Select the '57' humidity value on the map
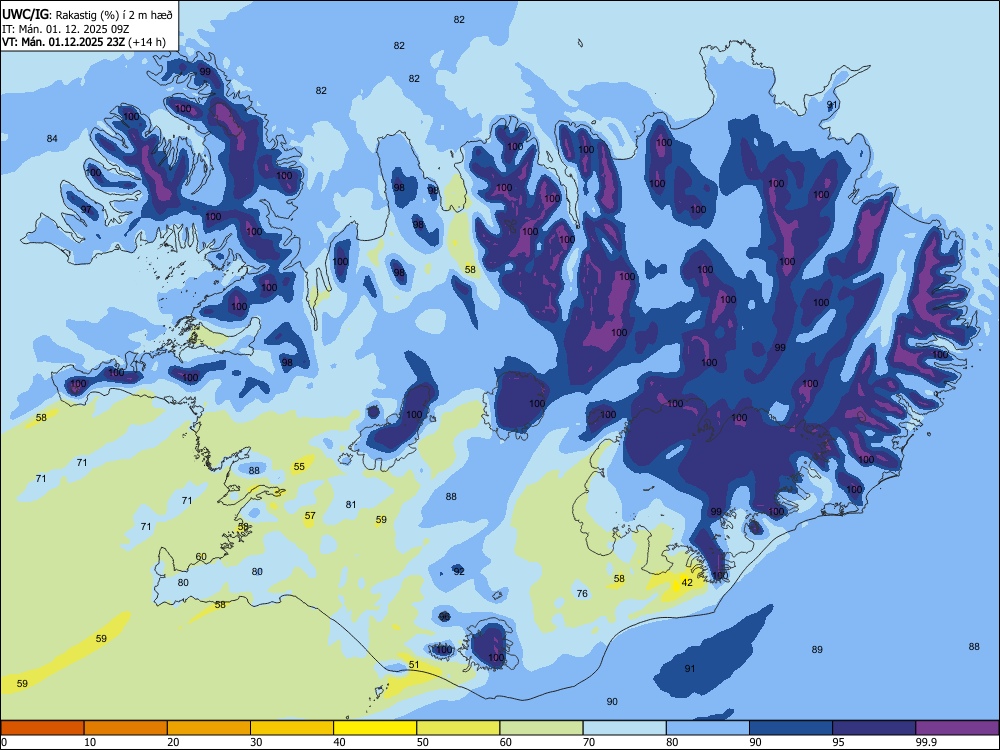The width and height of the screenshot is (1000, 750). coord(310,515)
